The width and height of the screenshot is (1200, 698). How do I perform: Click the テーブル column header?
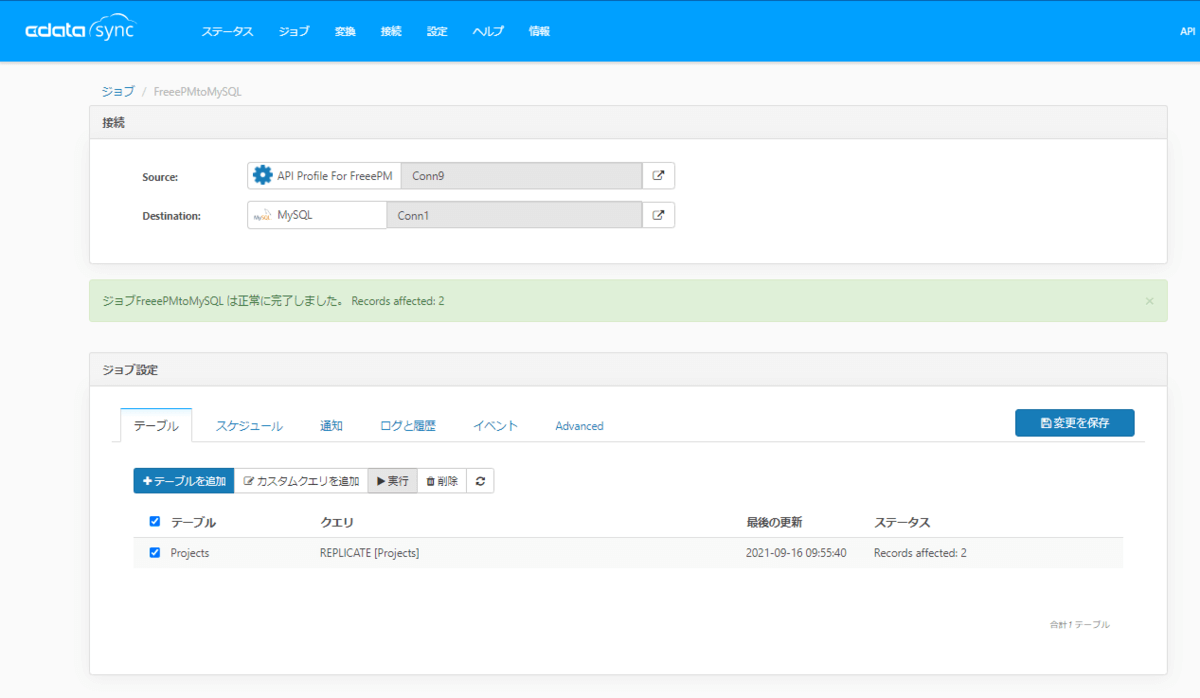click(193, 522)
